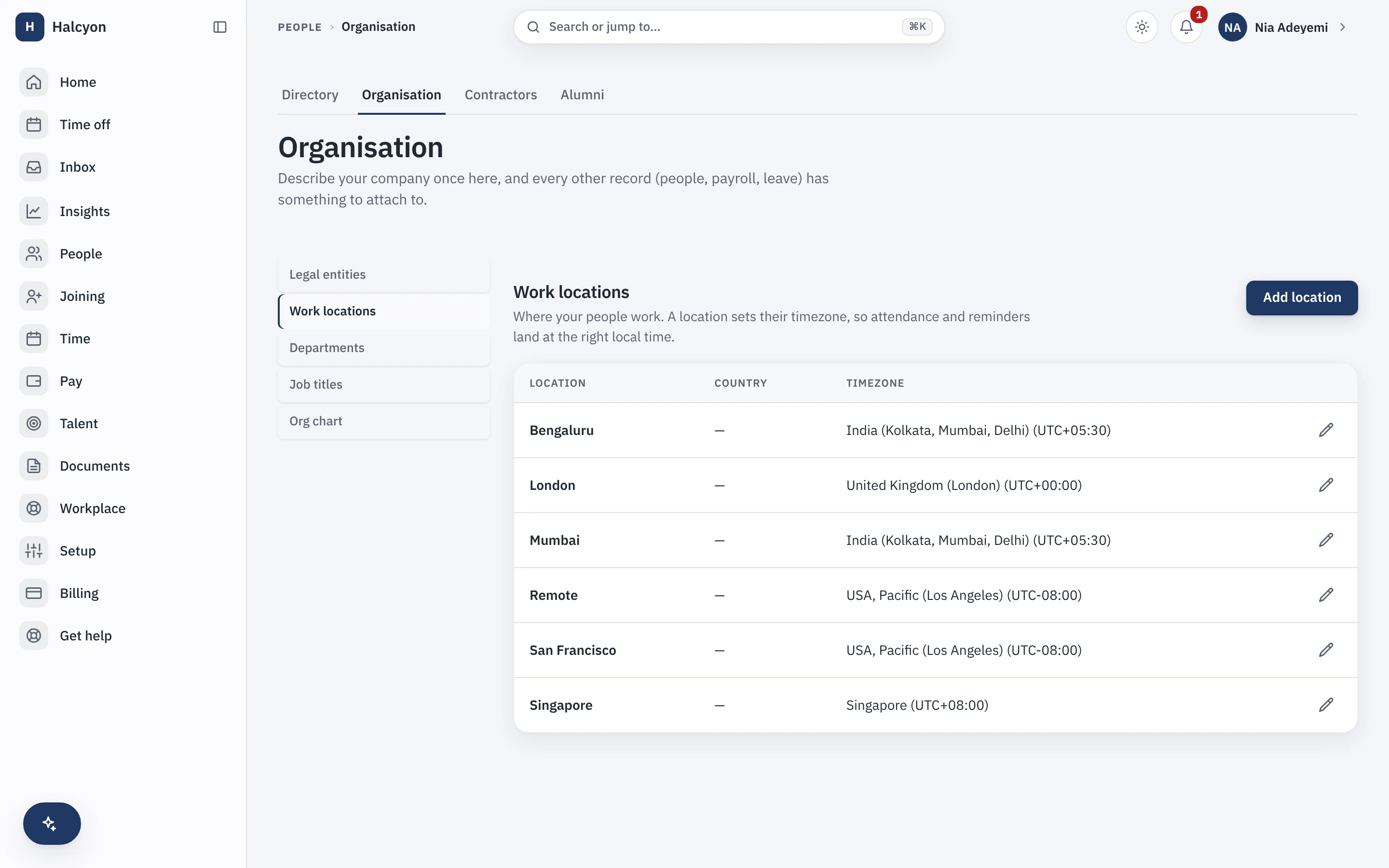The image size is (1389, 868).
Task: Open Billing in the sidebar
Action: [123, 594]
